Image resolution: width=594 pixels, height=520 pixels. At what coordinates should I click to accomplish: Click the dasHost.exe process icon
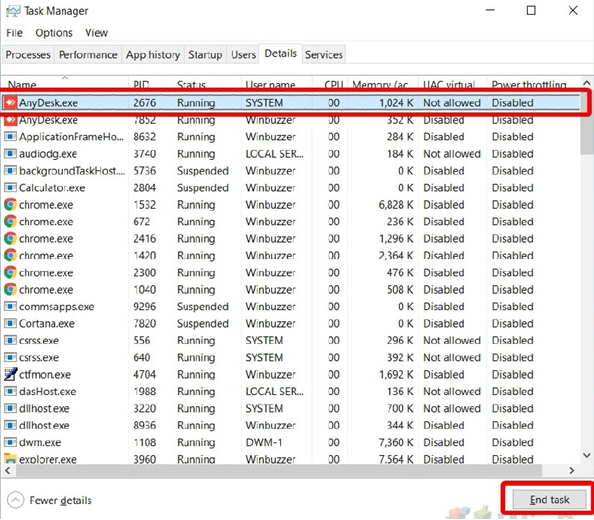point(11,391)
